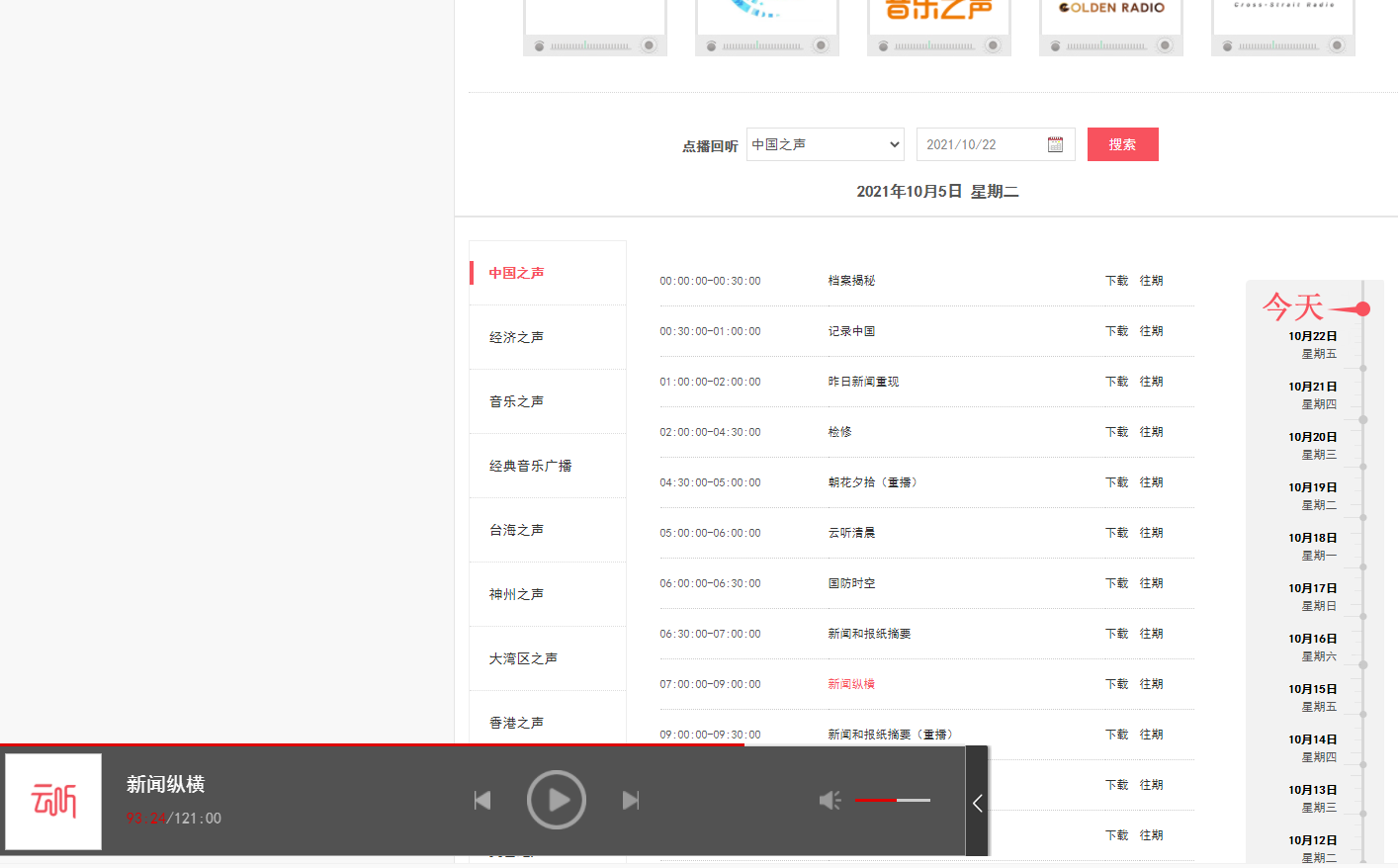The image size is (1398, 868).
Task: Select 经典音乐广播 channel tab
Action: [x=548, y=466]
